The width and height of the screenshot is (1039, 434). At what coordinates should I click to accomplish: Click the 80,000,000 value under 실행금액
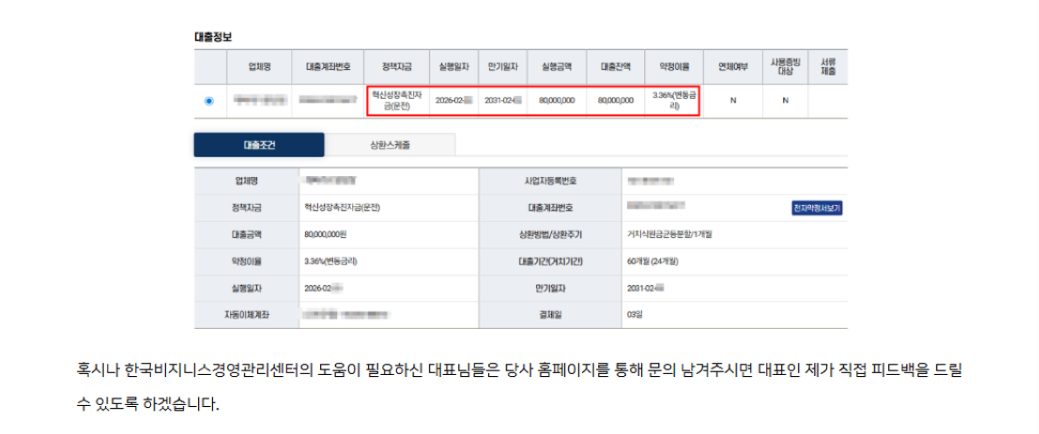557,101
